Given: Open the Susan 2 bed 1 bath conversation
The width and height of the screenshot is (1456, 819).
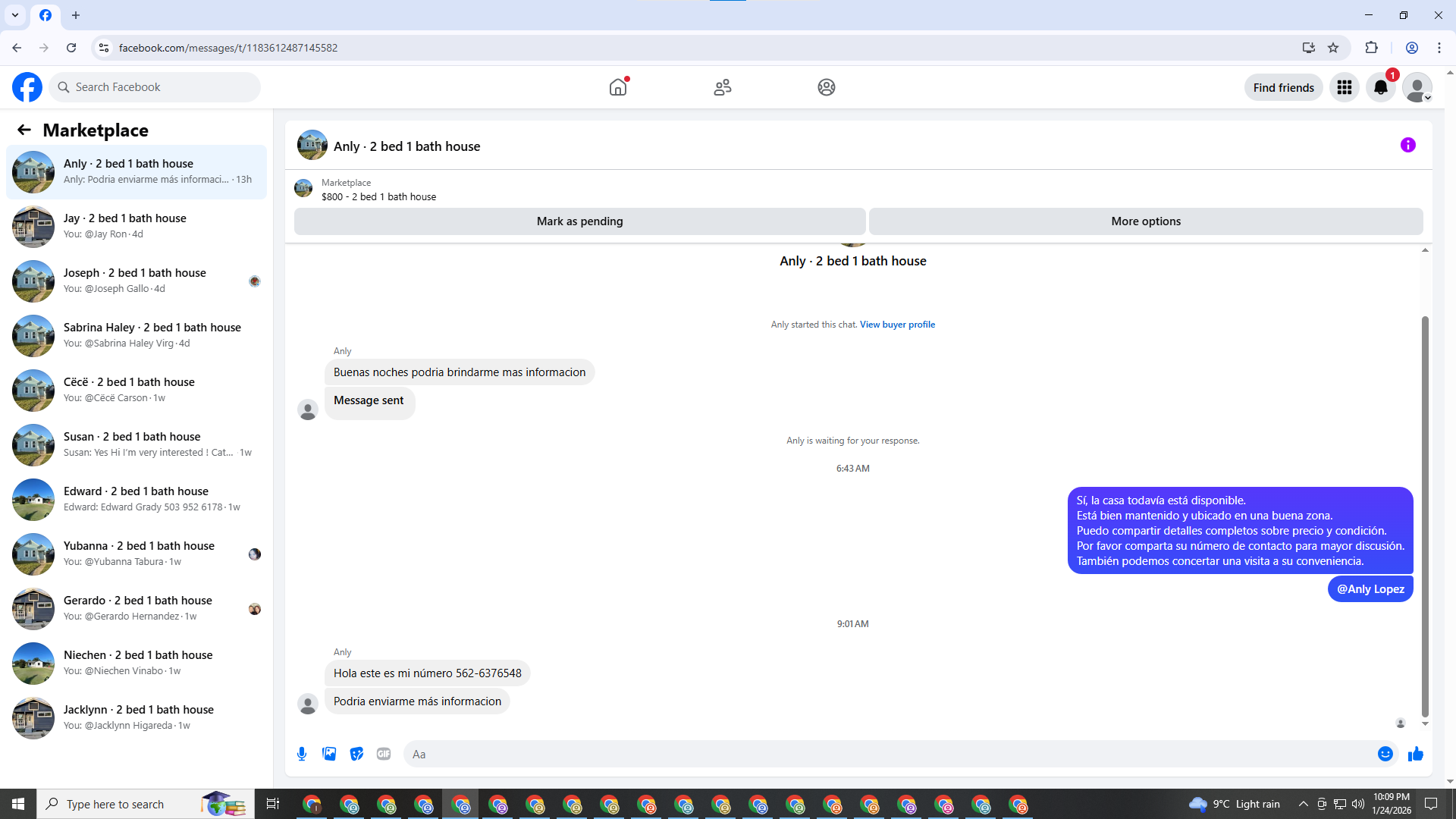Looking at the screenshot, I should coord(136,444).
